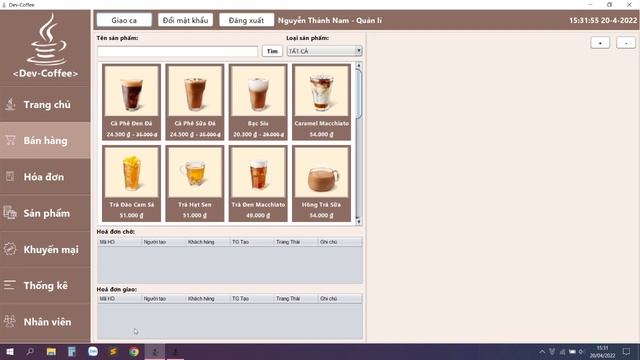Click the Đăng xuất logout button
Screen dimensions: 640x360
click(x=246, y=20)
